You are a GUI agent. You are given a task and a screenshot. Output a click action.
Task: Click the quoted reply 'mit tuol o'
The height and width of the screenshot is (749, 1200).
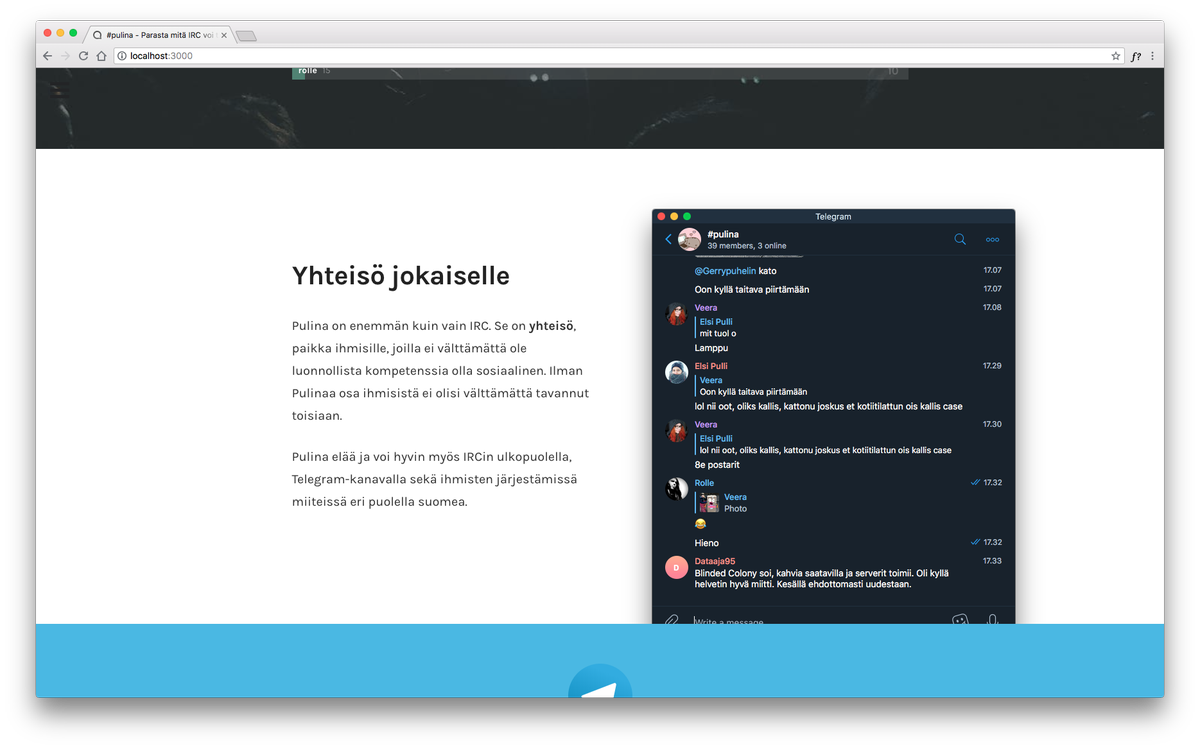pos(717,334)
